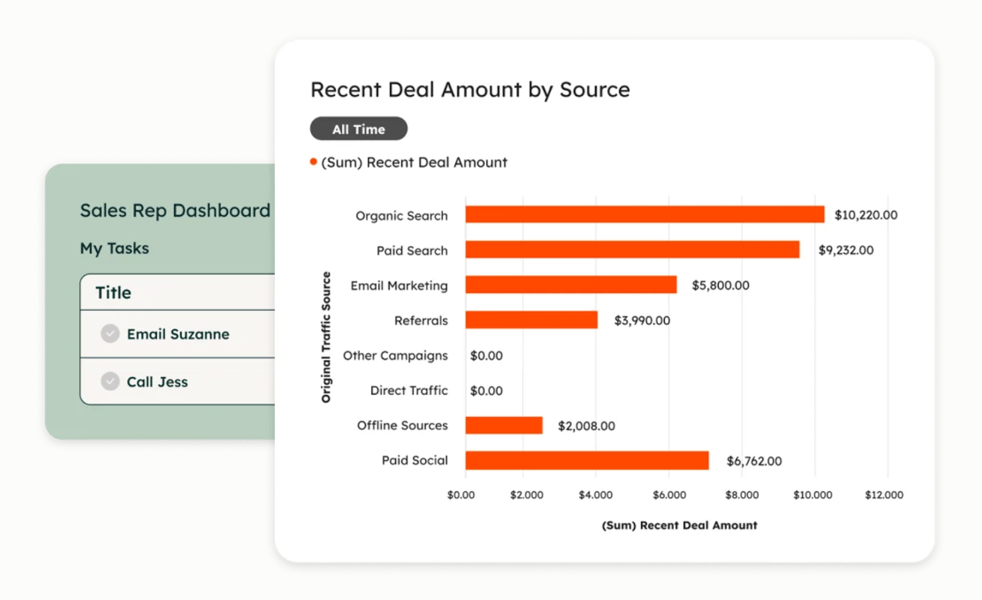
Task: Click the Title column header
Action: [113, 292]
